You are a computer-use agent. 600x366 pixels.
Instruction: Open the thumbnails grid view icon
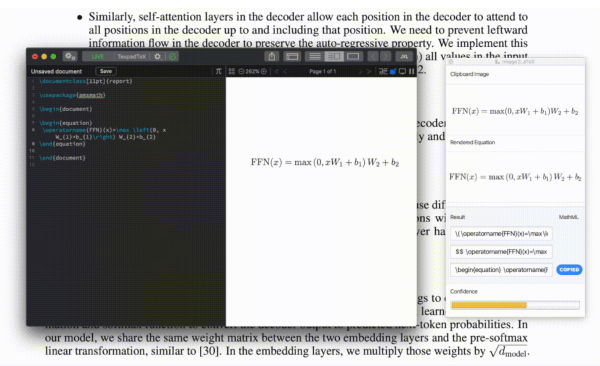pyautogui.click(x=232, y=71)
